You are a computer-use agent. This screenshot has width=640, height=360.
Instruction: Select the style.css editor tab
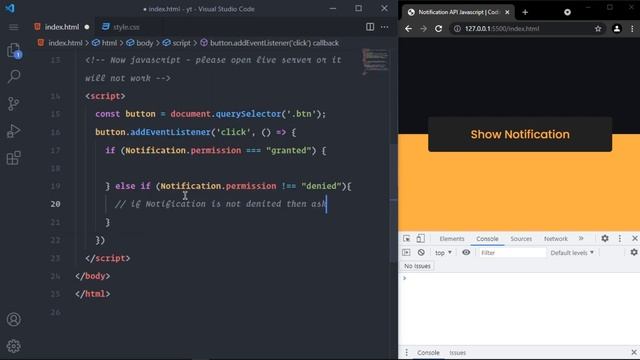click(126, 27)
